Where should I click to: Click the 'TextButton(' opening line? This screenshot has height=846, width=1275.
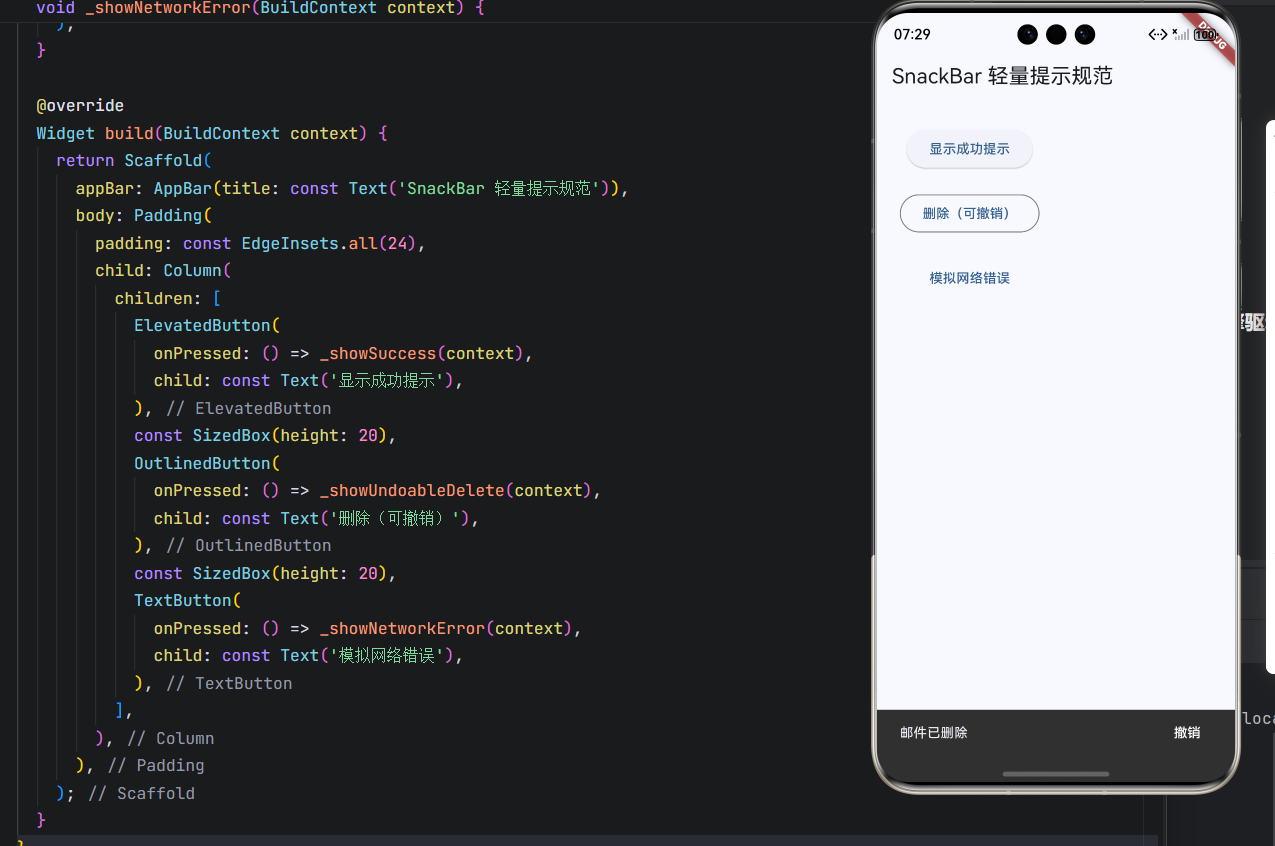click(x=188, y=601)
